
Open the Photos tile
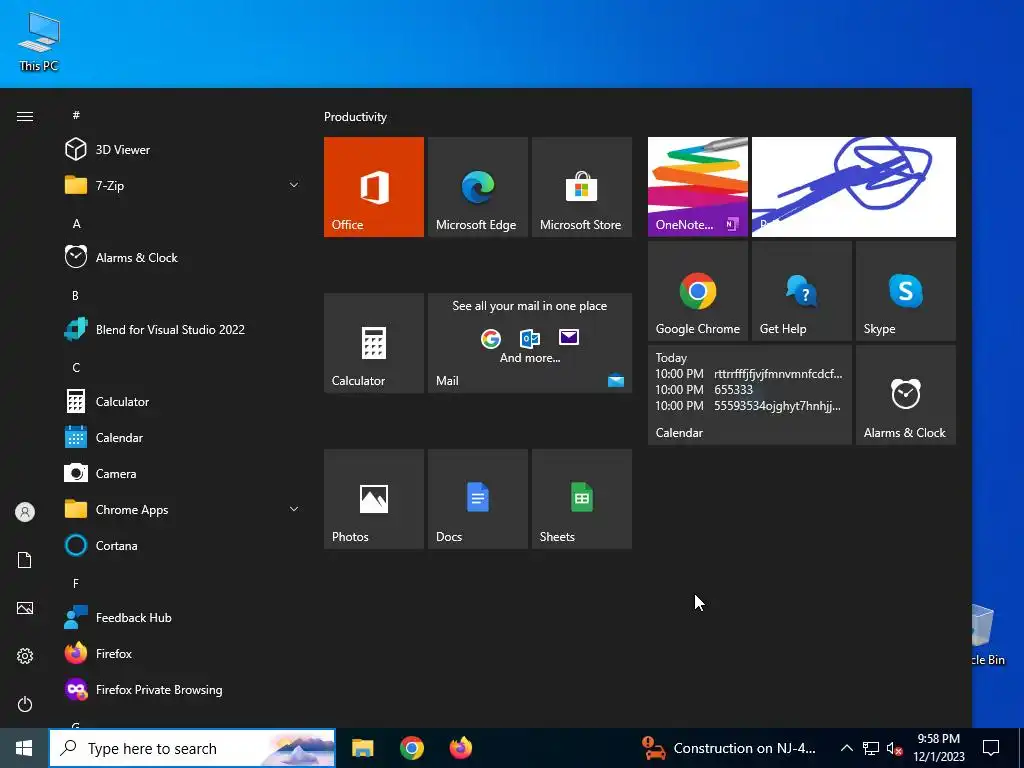374,499
